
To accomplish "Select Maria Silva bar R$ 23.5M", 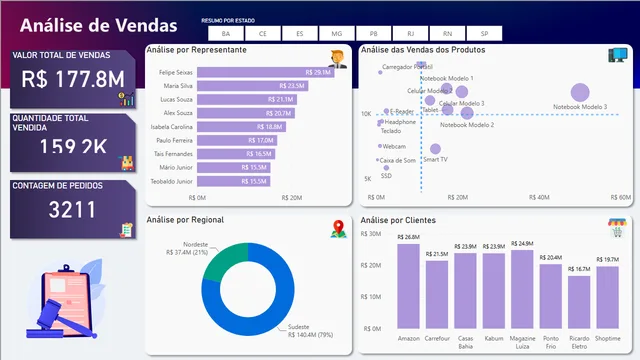I will 253,86.
